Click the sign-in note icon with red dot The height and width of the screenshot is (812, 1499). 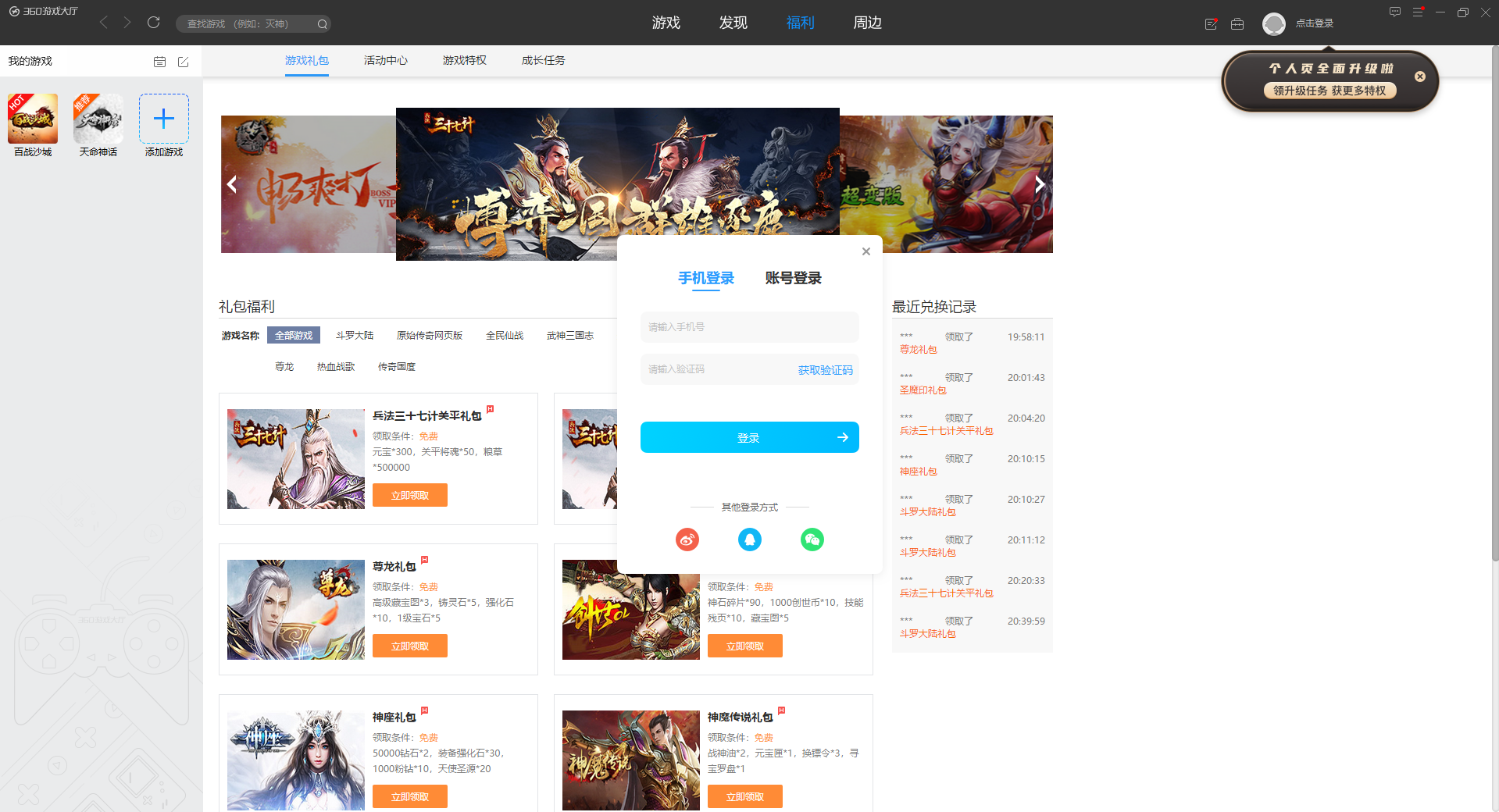1210,24
